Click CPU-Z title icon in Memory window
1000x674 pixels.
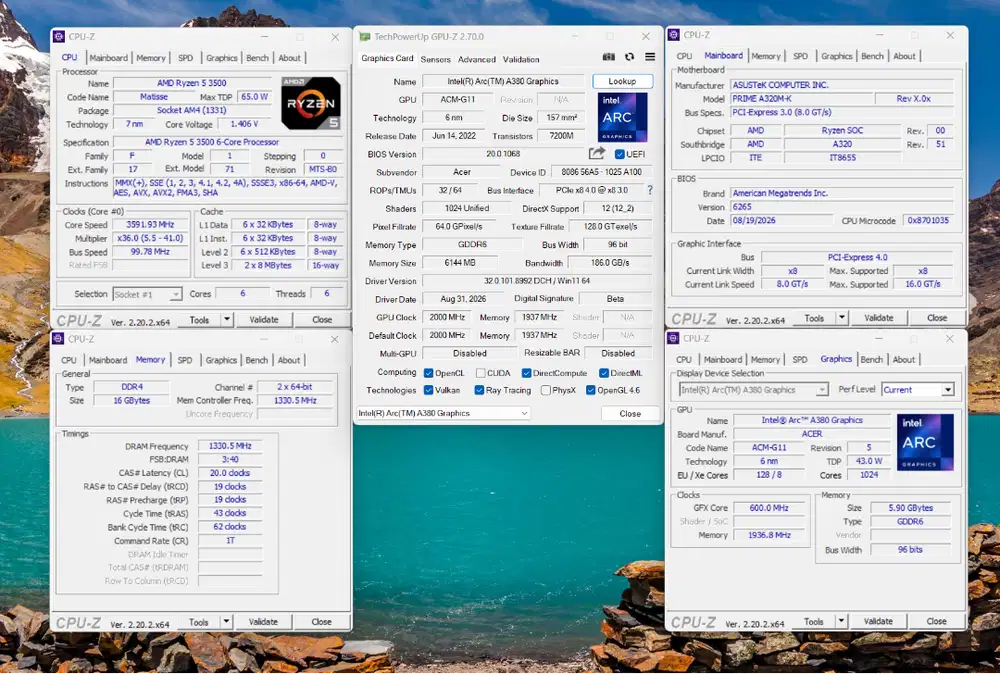pyautogui.click(x=58, y=339)
